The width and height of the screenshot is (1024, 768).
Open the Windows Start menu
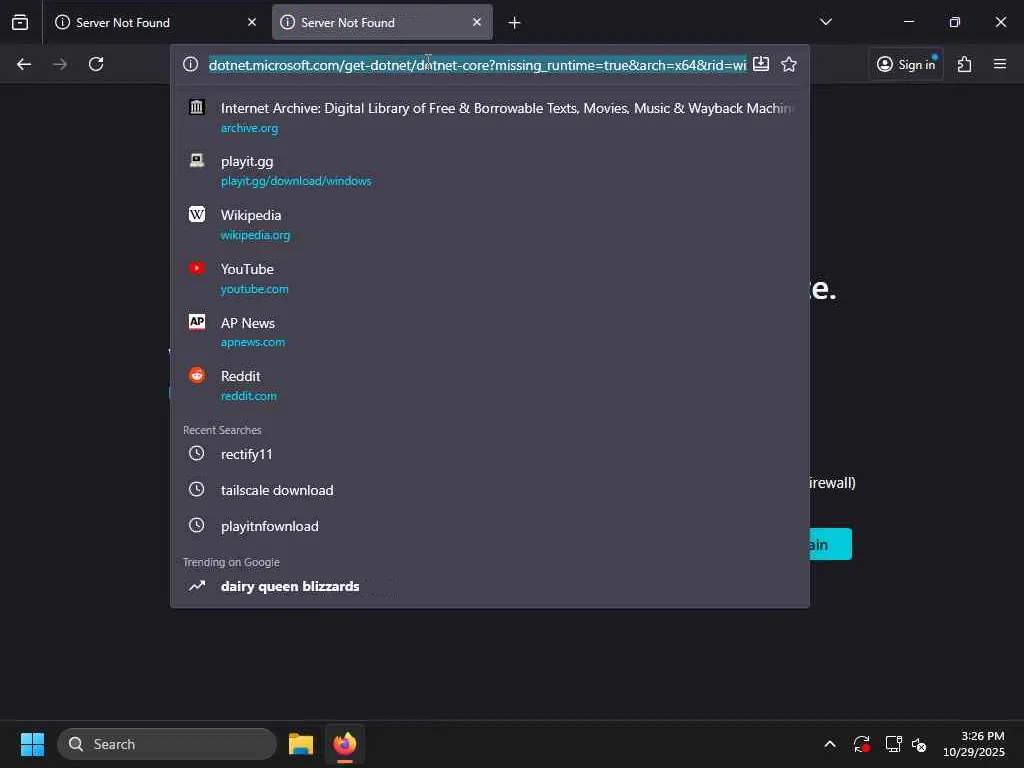[x=32, y=744]
